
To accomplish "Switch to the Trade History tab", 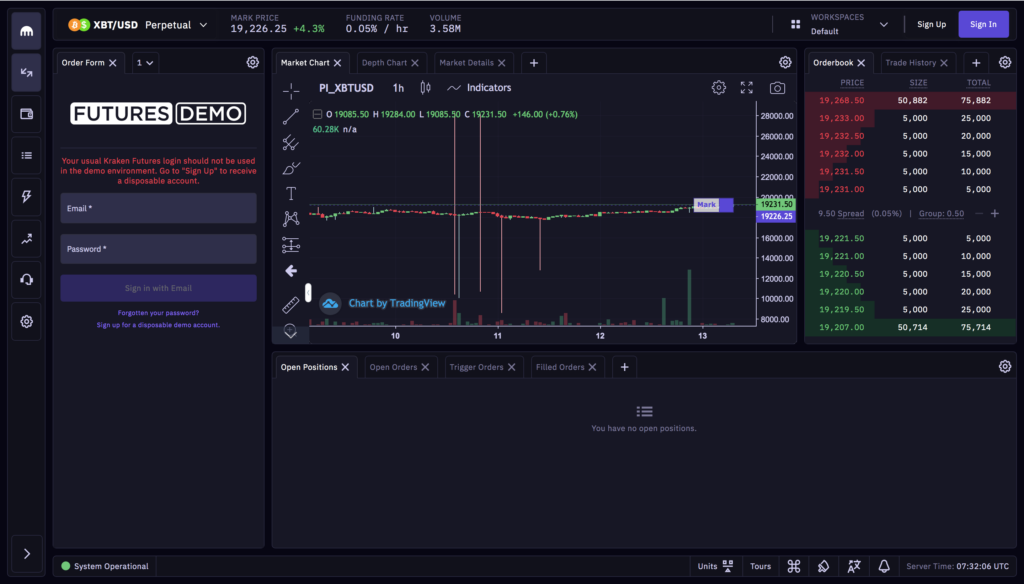I will pos(910,63).
